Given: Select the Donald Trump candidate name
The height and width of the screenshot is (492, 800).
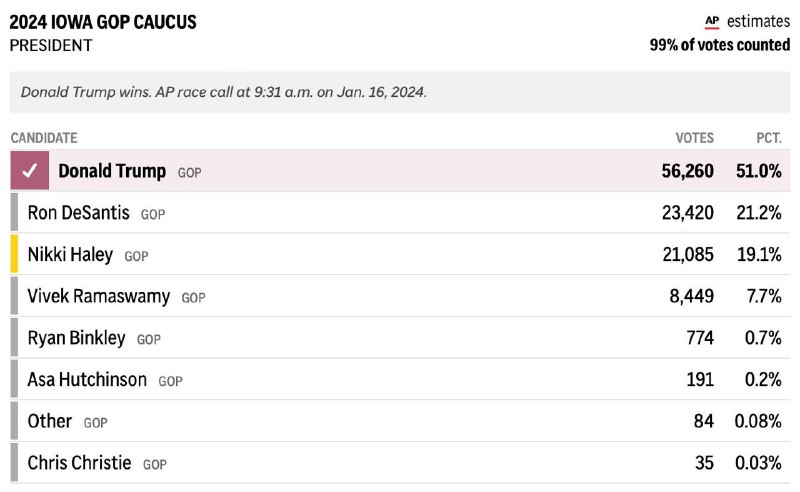Looking at the screenshot, I should coord(112,171).
